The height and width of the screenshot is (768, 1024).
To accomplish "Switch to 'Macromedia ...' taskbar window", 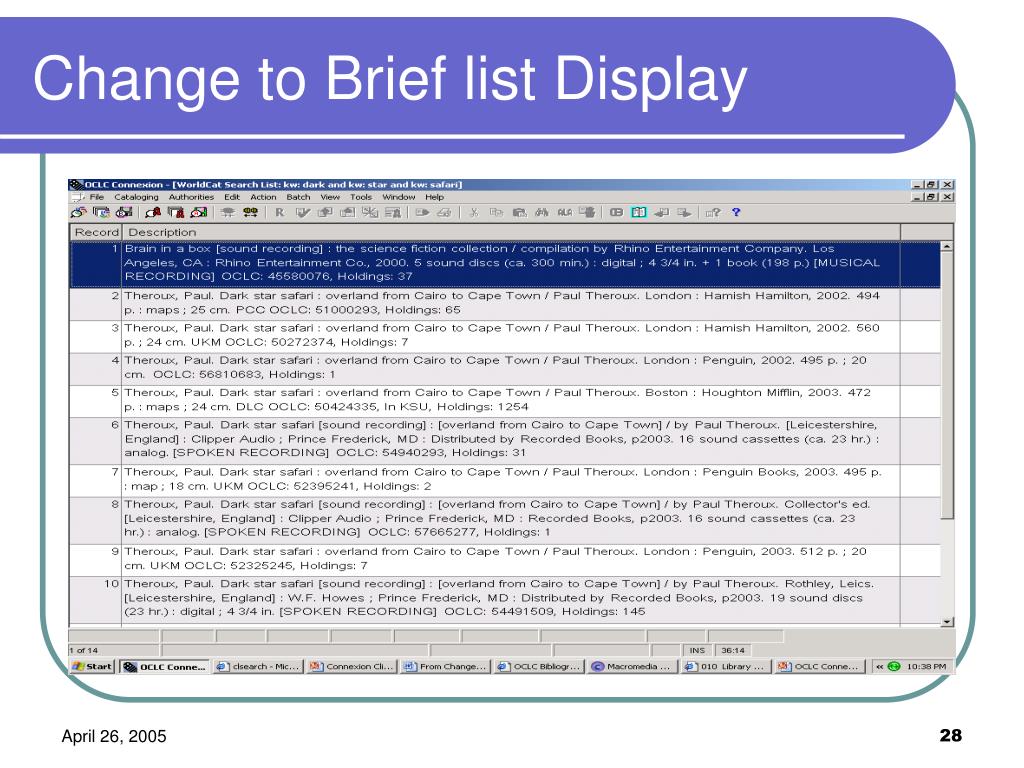I will pos(632,667).
